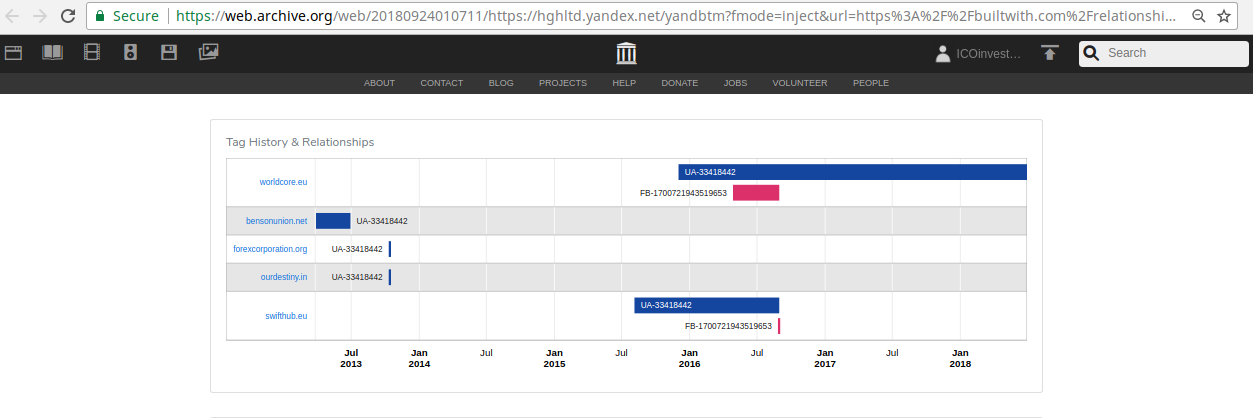Image resolution: width=1253 pixels, height=418 pixels.
Task: Click the Internet Archive logo
Action: coord(627,53)
